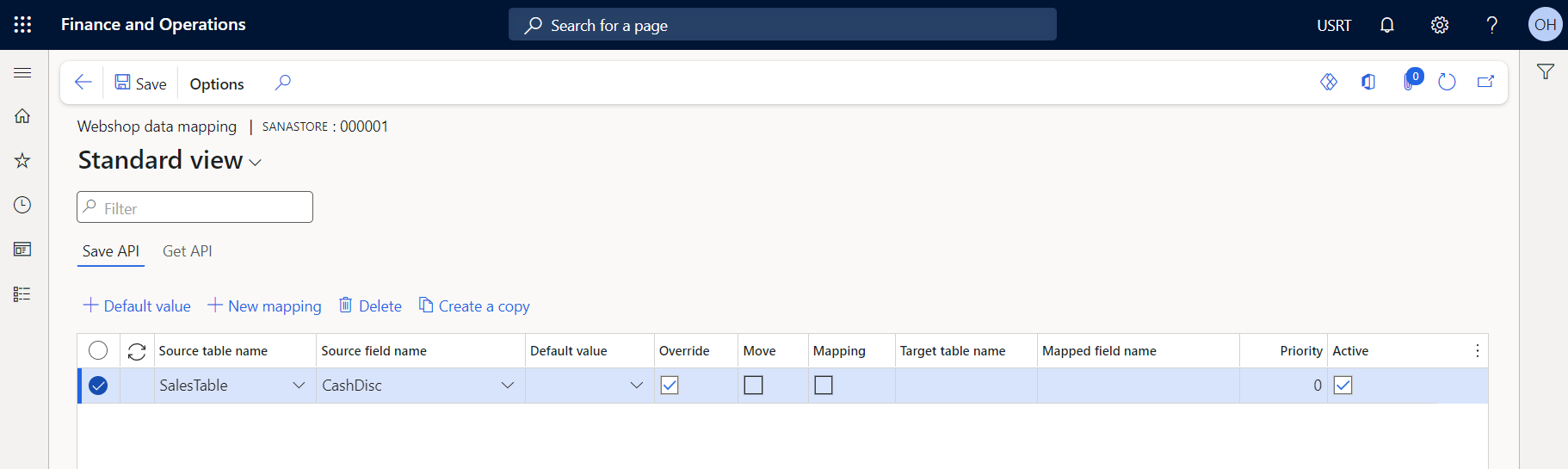This screenshot has height=469, width=1568.
Task: Open Modules list icon in the sidebar
Action: (x=23, y=294)
